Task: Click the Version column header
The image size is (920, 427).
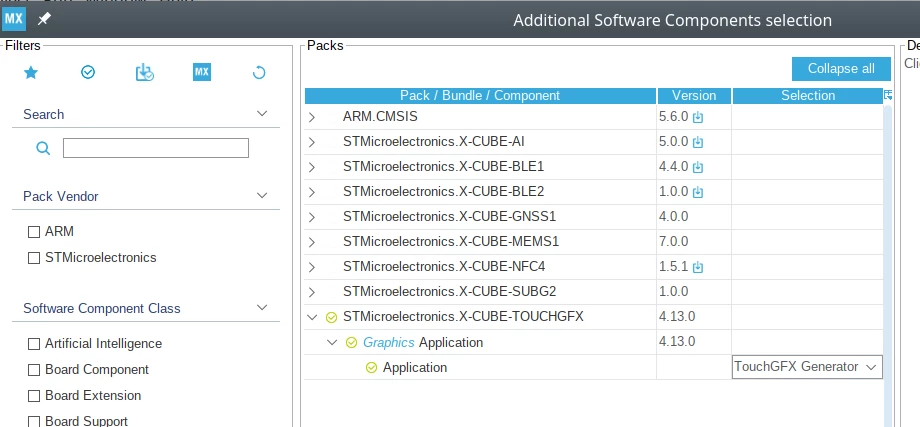Action: click(x=694, y=96)
